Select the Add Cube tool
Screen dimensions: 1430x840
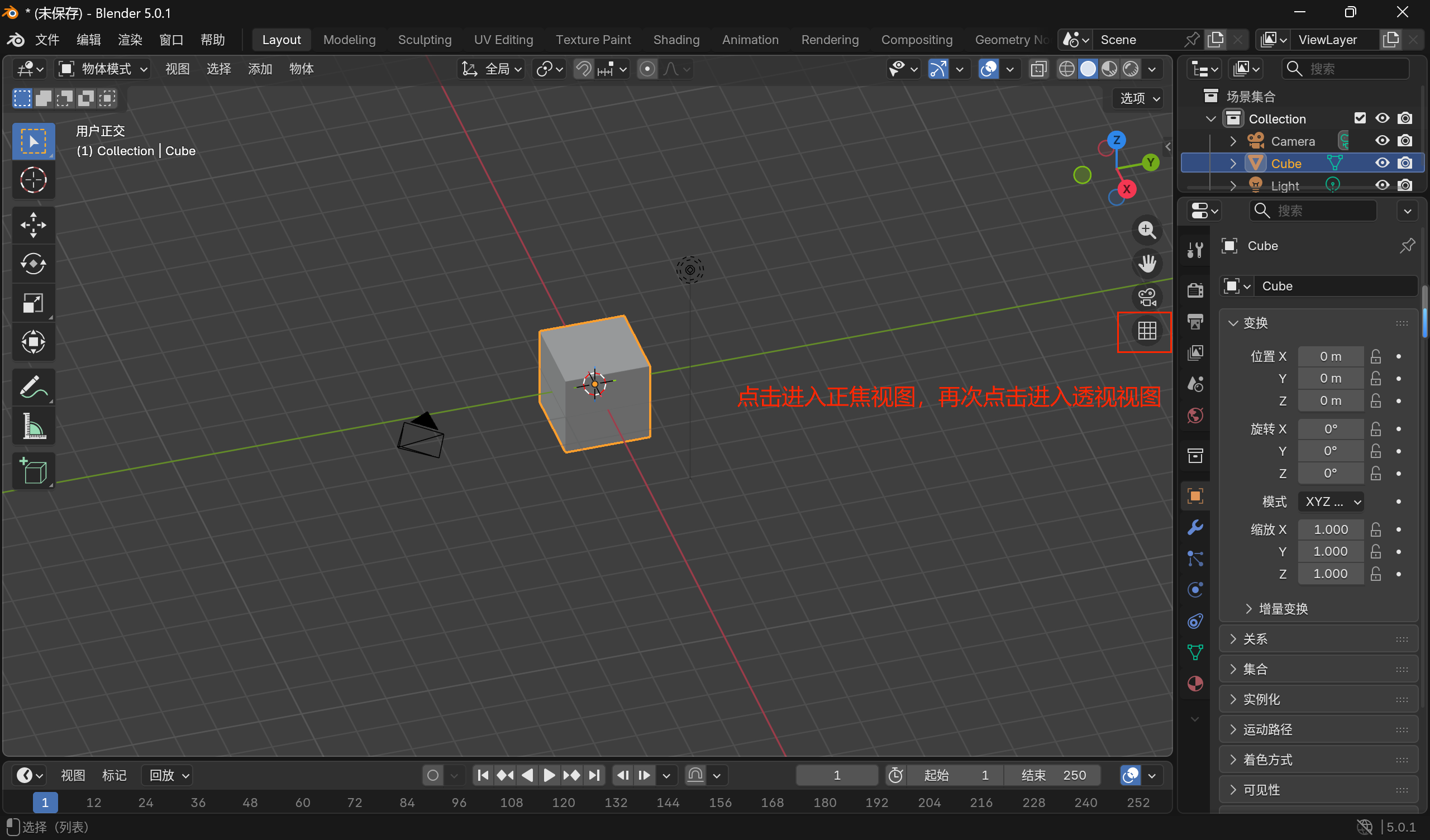pos(33,471)
